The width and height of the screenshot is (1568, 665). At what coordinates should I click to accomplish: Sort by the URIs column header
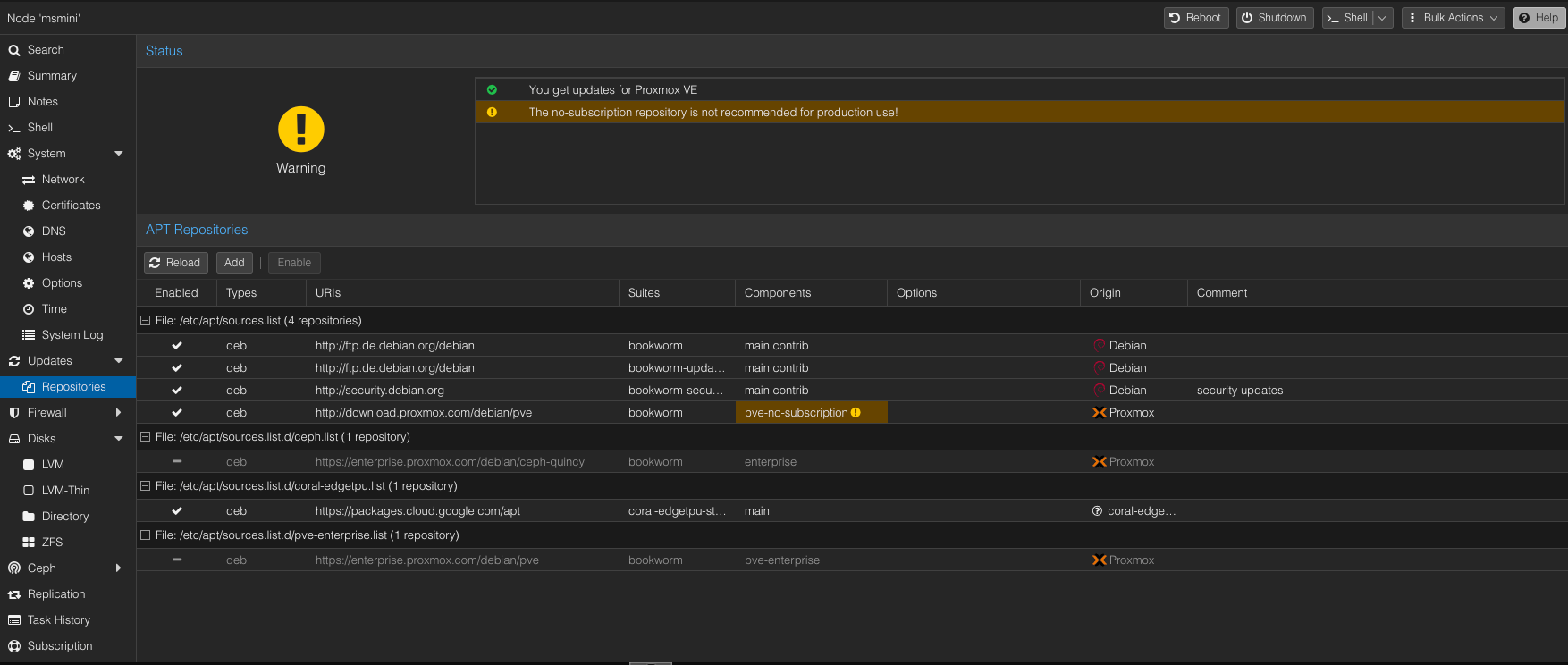462,293
